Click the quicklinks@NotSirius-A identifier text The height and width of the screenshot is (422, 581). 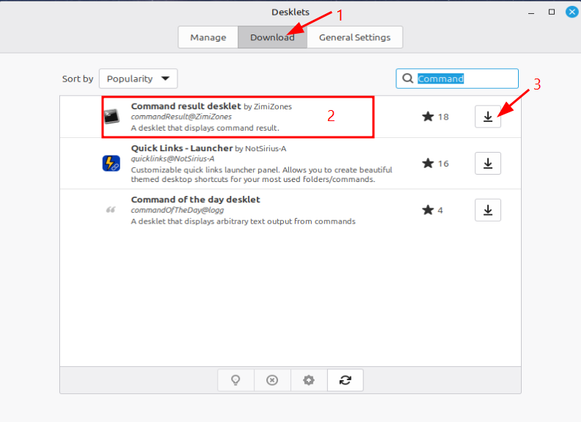pyautogui.click(x=172, y=159)
